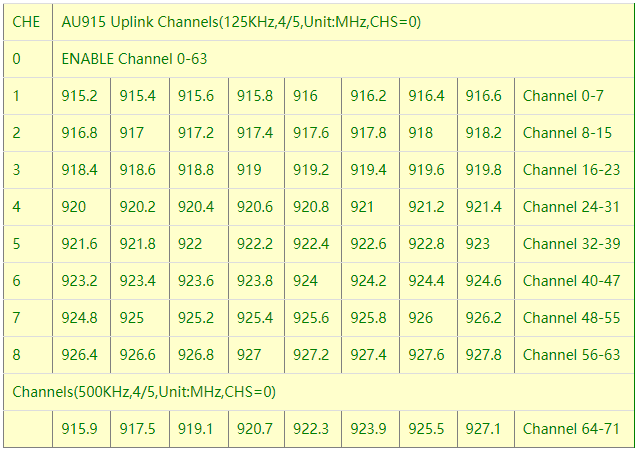Click the 919.2 cell
Image resolution: width=638 pixels, height=451 pixels.
click(313, 170)
